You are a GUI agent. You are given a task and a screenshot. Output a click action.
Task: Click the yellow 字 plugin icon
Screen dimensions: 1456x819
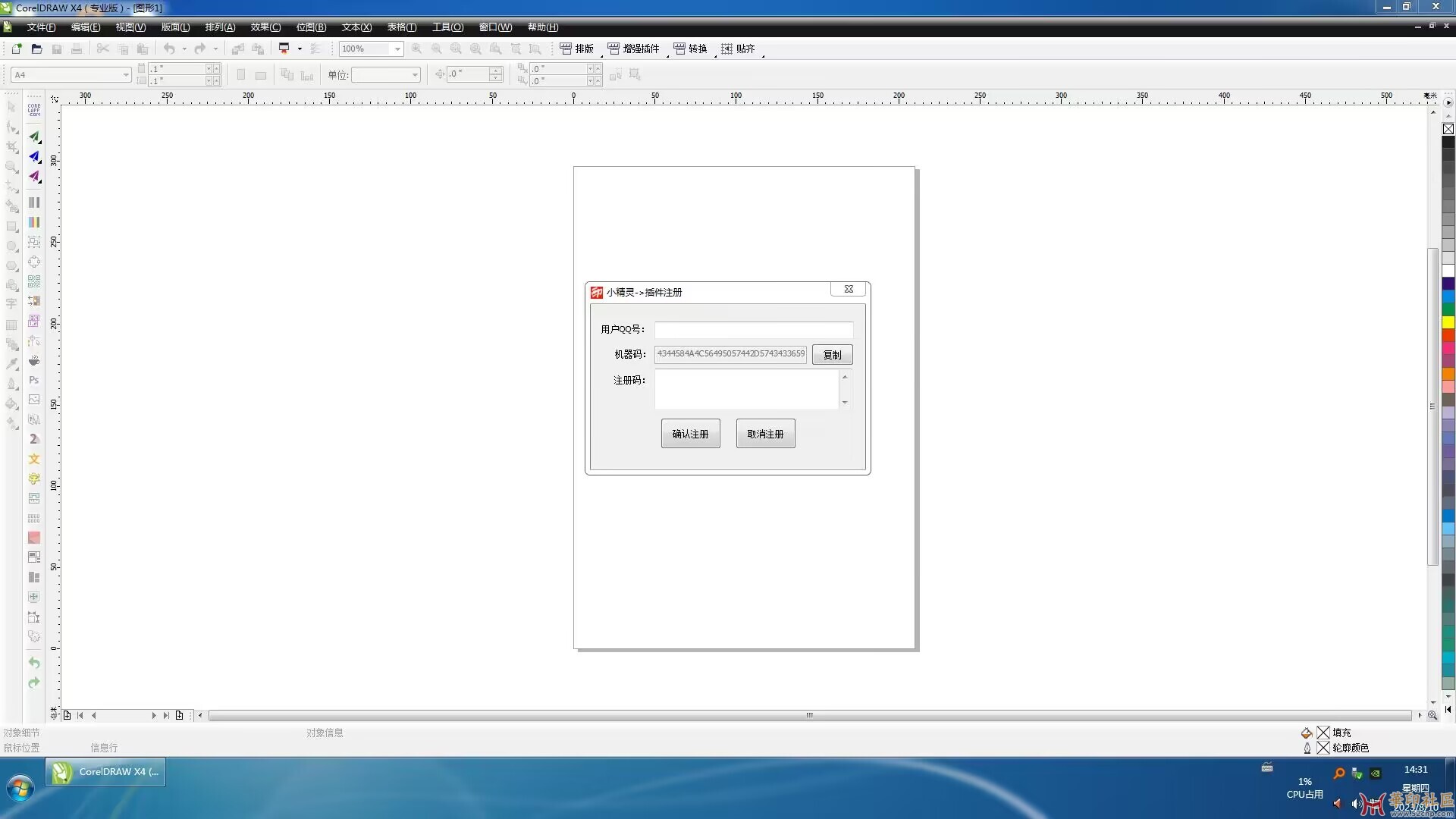(x=34, y=479)
